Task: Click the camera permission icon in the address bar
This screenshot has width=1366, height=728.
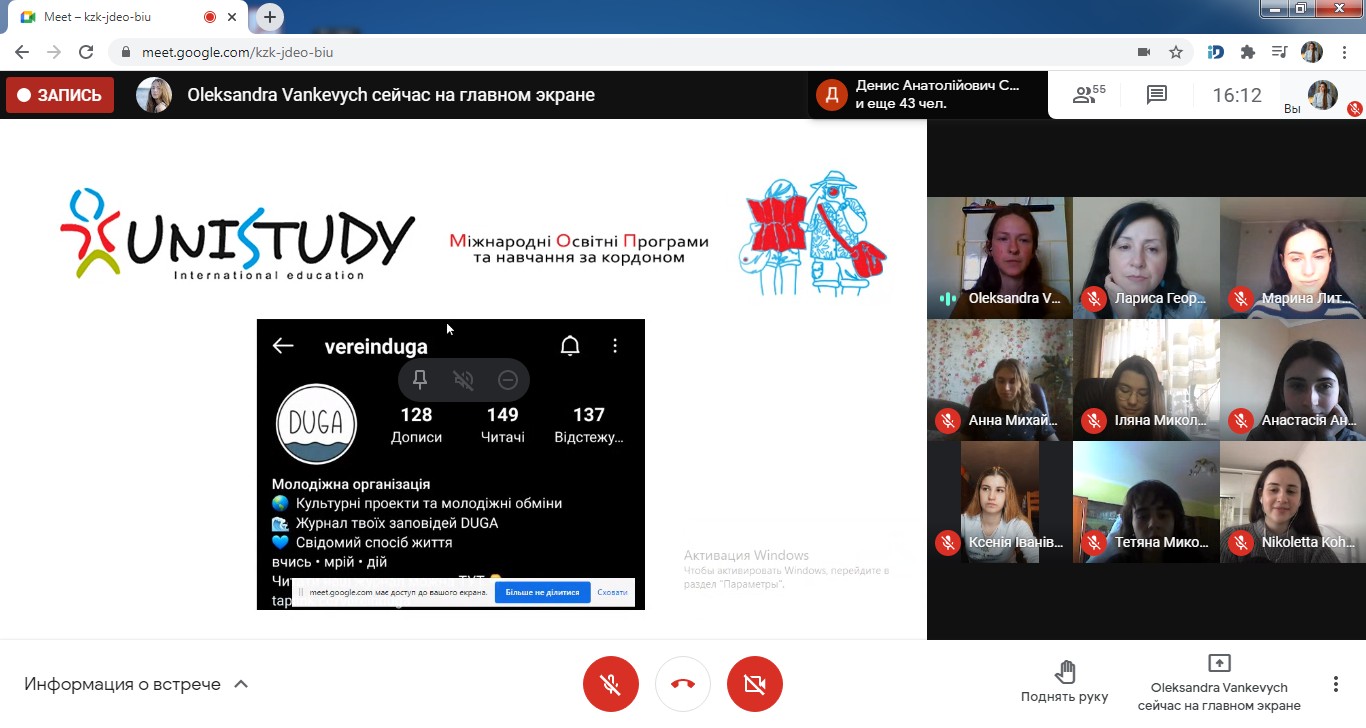Action: pos(1144,52)
